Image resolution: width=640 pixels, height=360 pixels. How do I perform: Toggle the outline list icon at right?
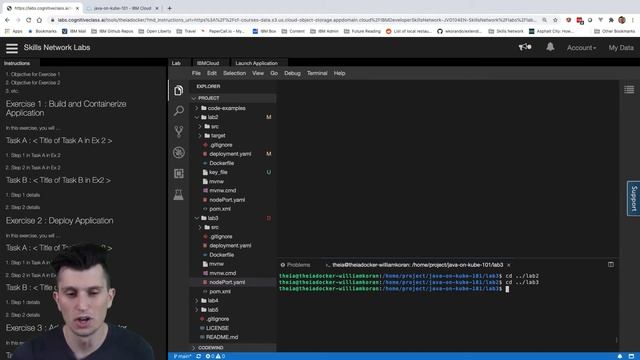(x=629, y=89)
